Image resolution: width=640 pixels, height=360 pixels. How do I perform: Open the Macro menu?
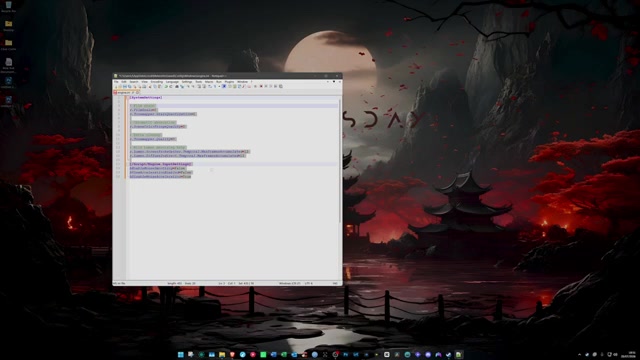coord(209,82)
